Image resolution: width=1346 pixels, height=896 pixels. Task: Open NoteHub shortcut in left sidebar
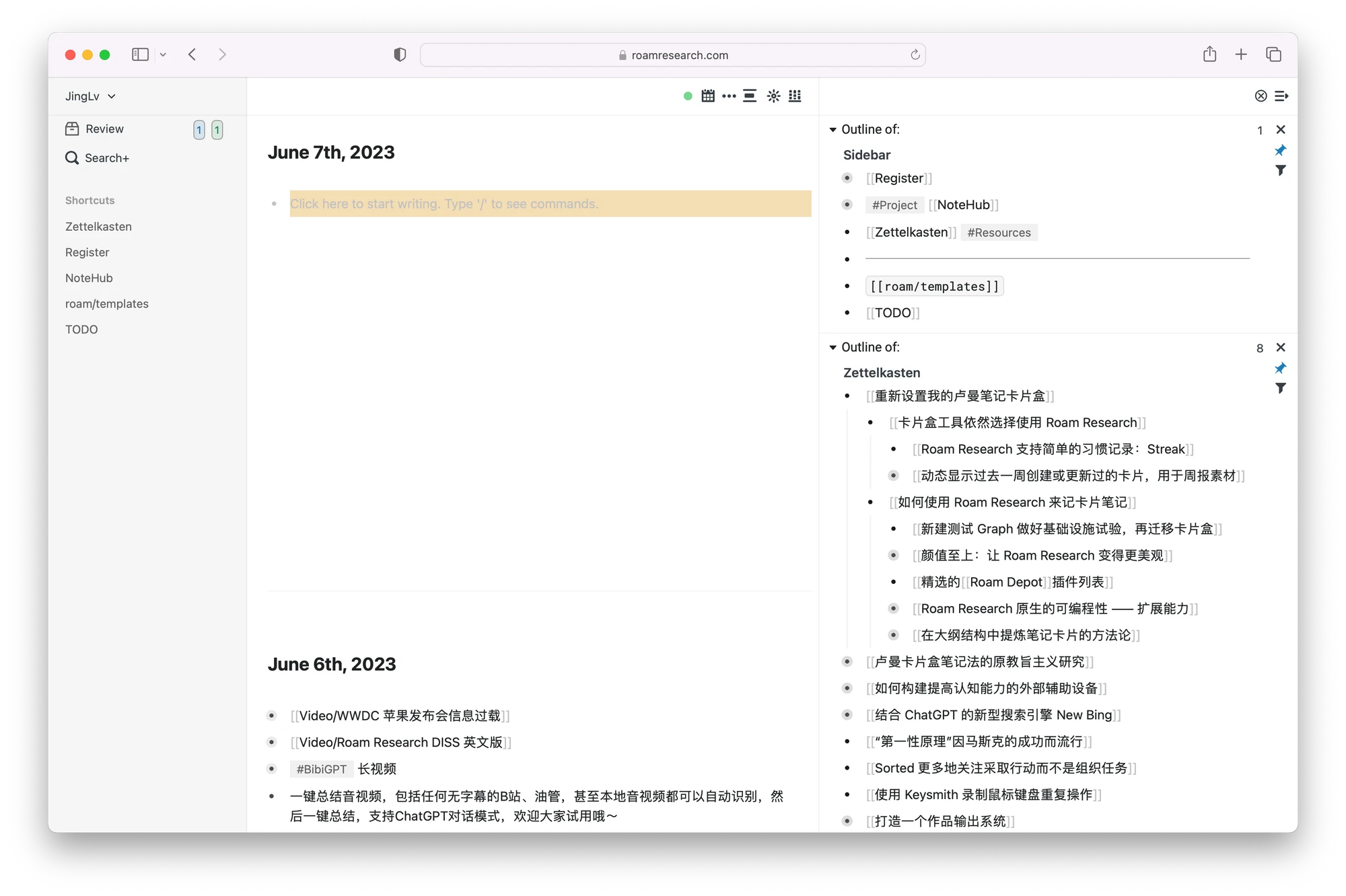point(89,278)
